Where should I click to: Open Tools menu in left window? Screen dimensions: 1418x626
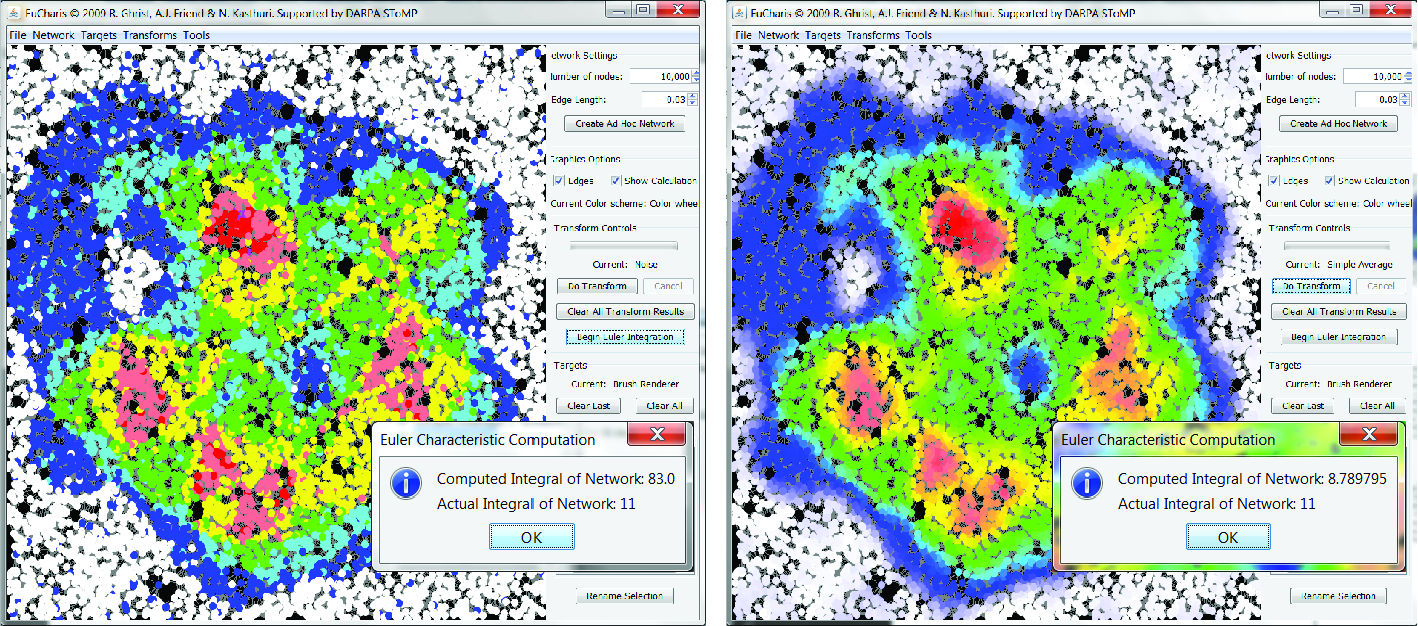197,35
